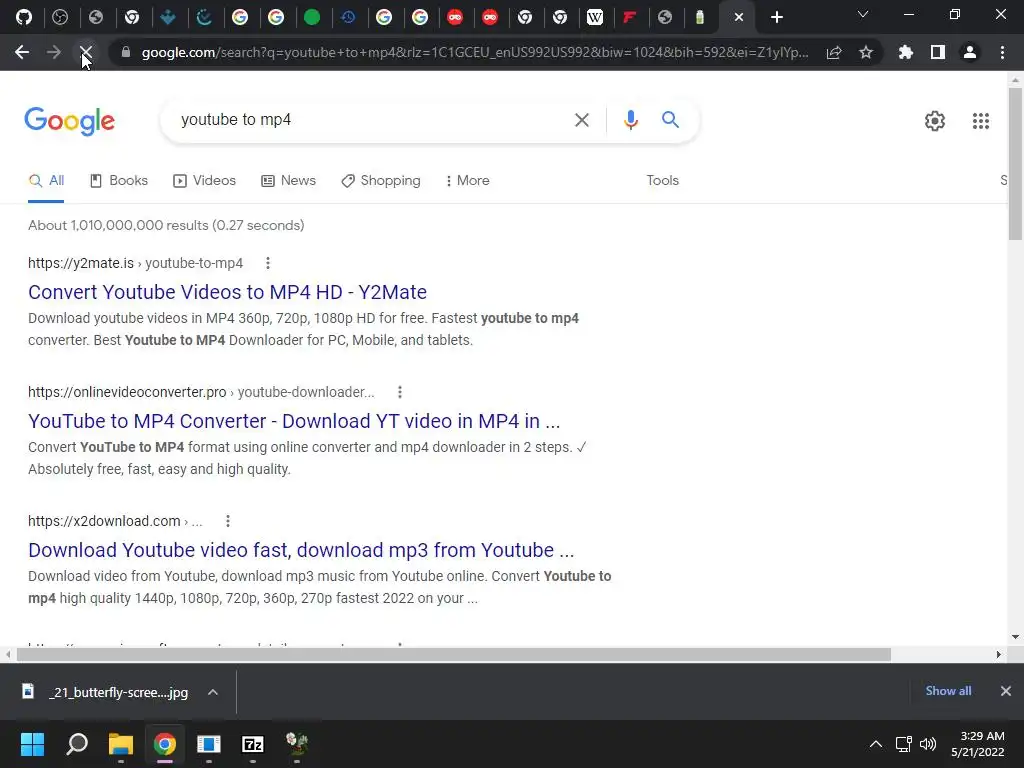Click the https://onlinevideoconverter.pro URL text
Viewport: 1024px width, 768px height.
pos(127,392)
